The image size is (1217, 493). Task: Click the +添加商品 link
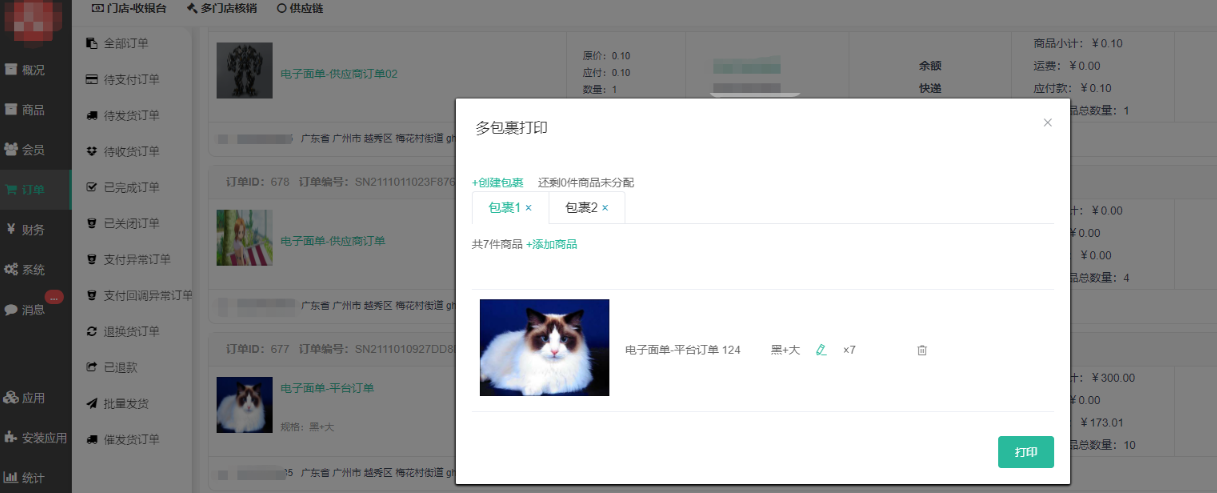pyautogui.click(x=551, y=244)
